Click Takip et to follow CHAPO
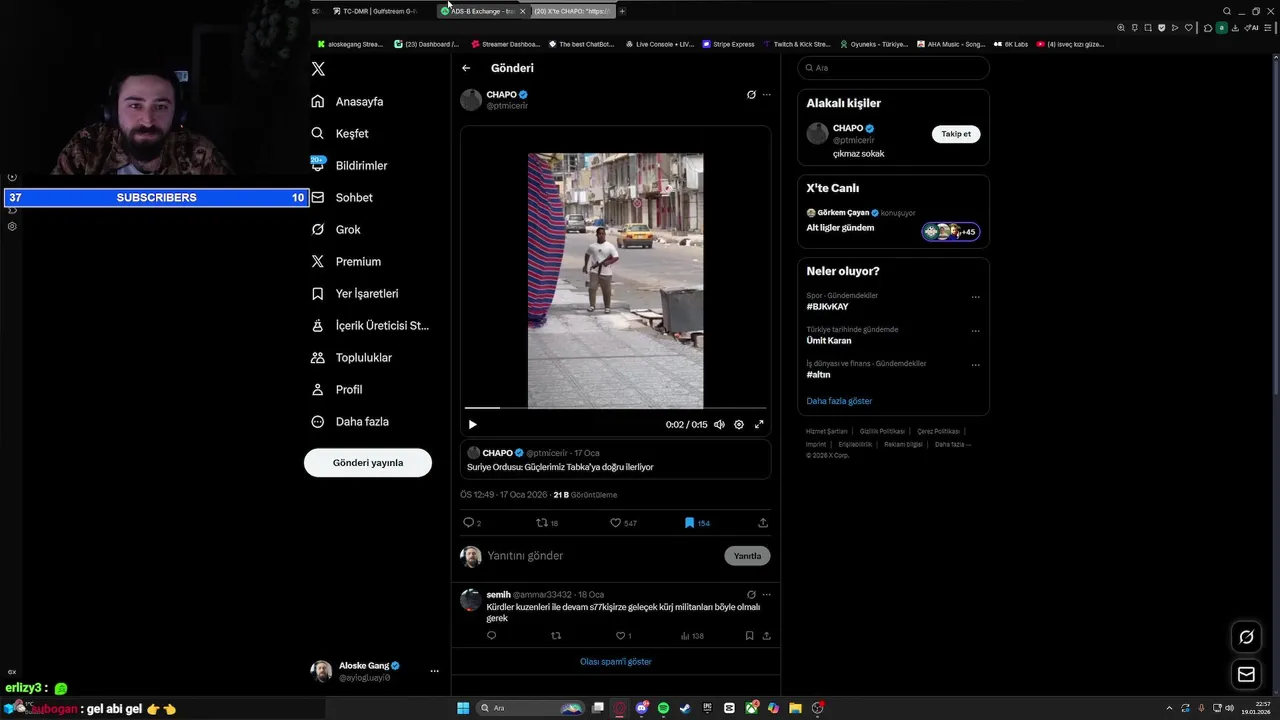Viewport: 1280px width, 720px height. tap(956, 134)
